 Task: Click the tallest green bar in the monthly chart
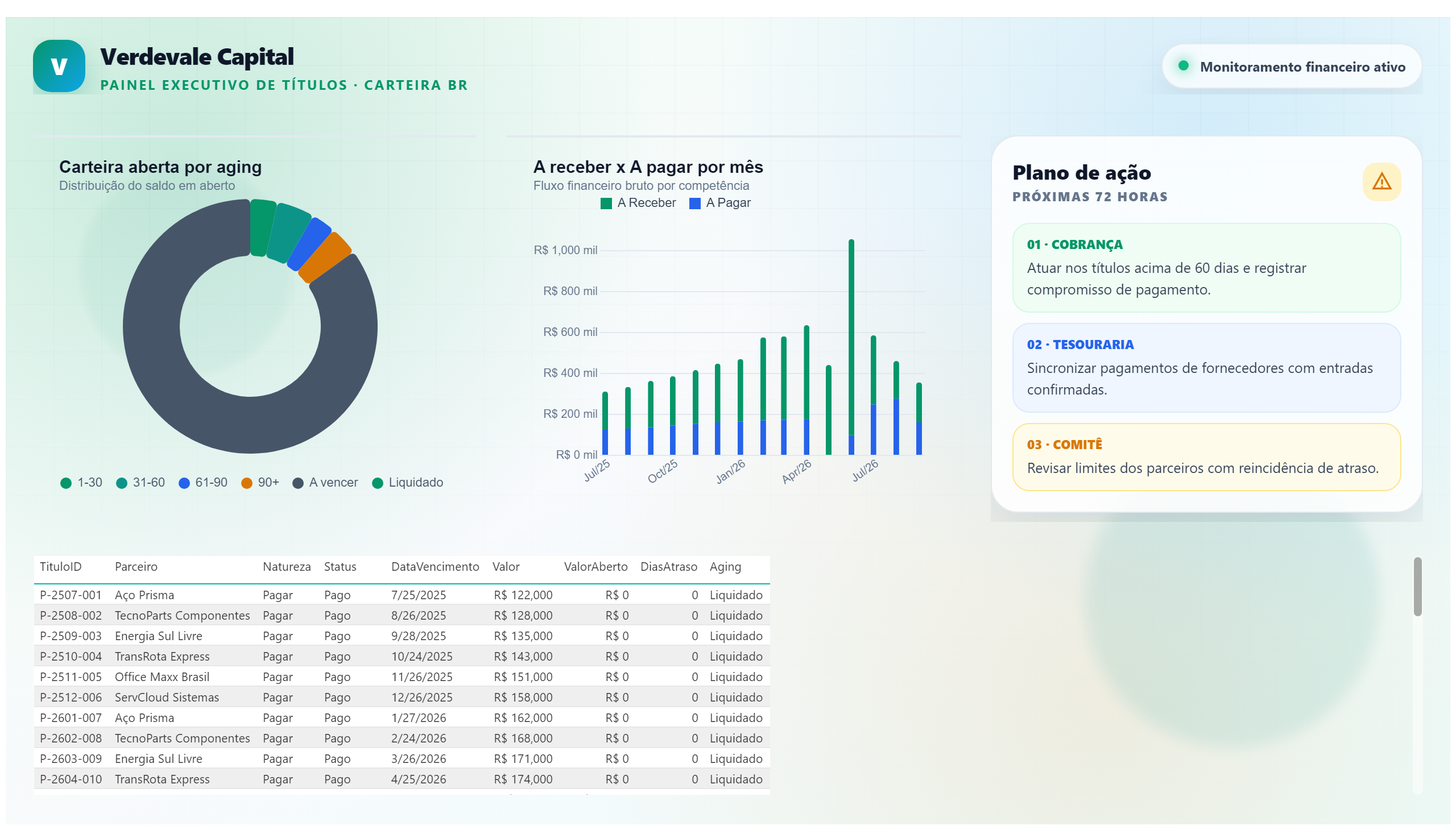(851, 337)
